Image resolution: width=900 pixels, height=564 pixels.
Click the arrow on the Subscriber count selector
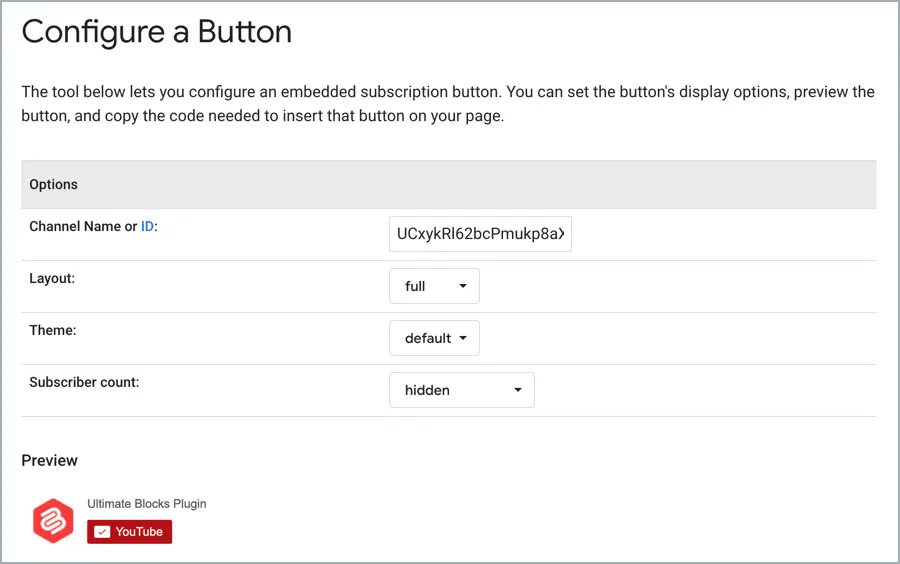coord(517,390)
